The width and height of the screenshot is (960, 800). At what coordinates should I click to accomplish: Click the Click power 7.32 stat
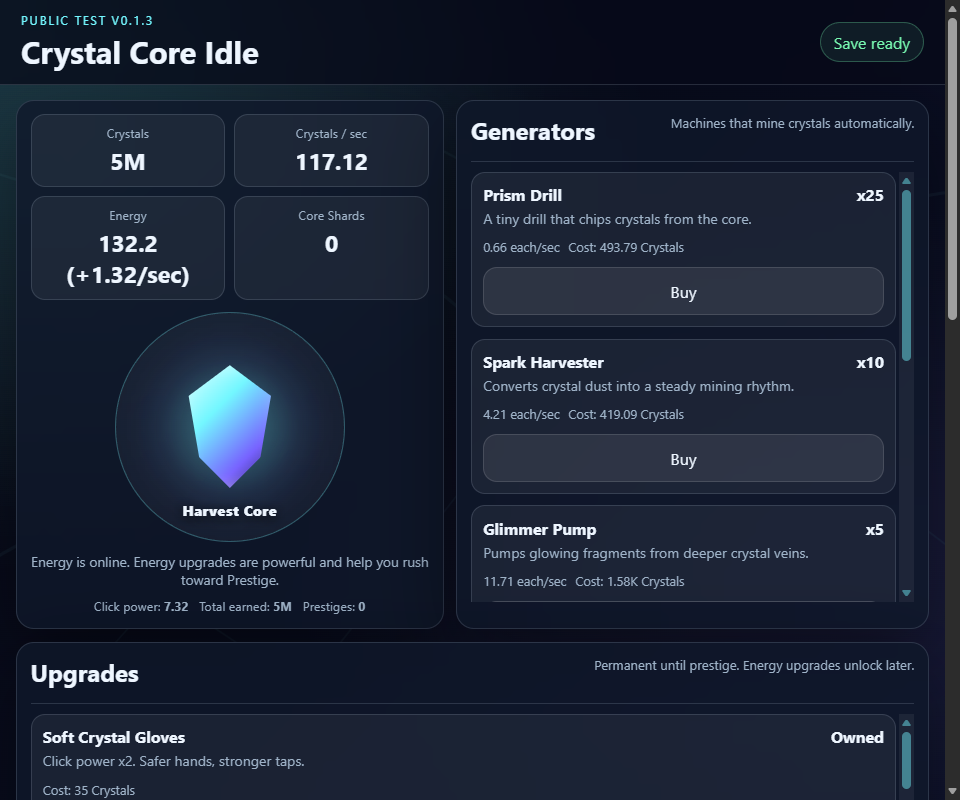141,607
